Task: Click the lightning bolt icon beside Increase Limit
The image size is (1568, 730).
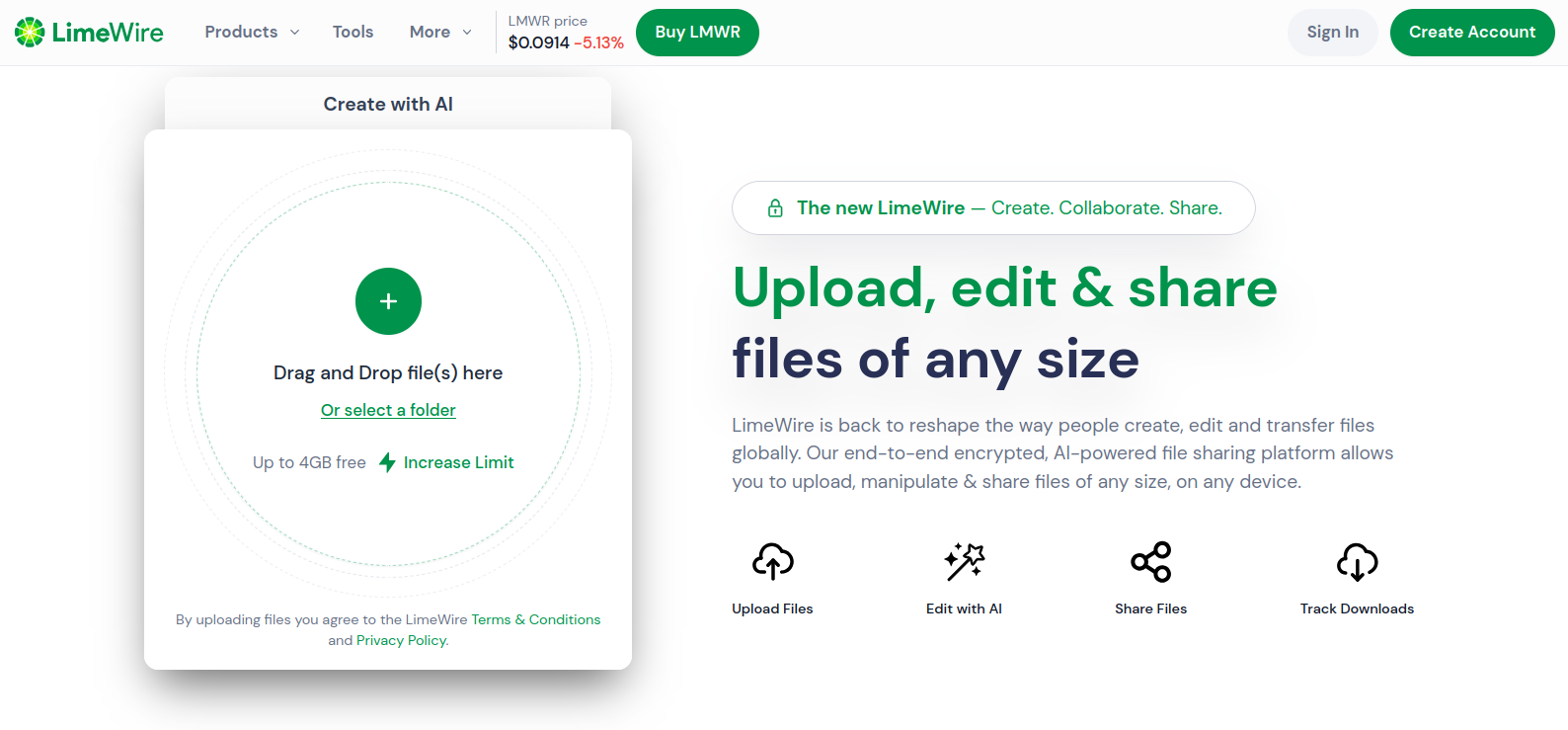Action: (388, 462)
